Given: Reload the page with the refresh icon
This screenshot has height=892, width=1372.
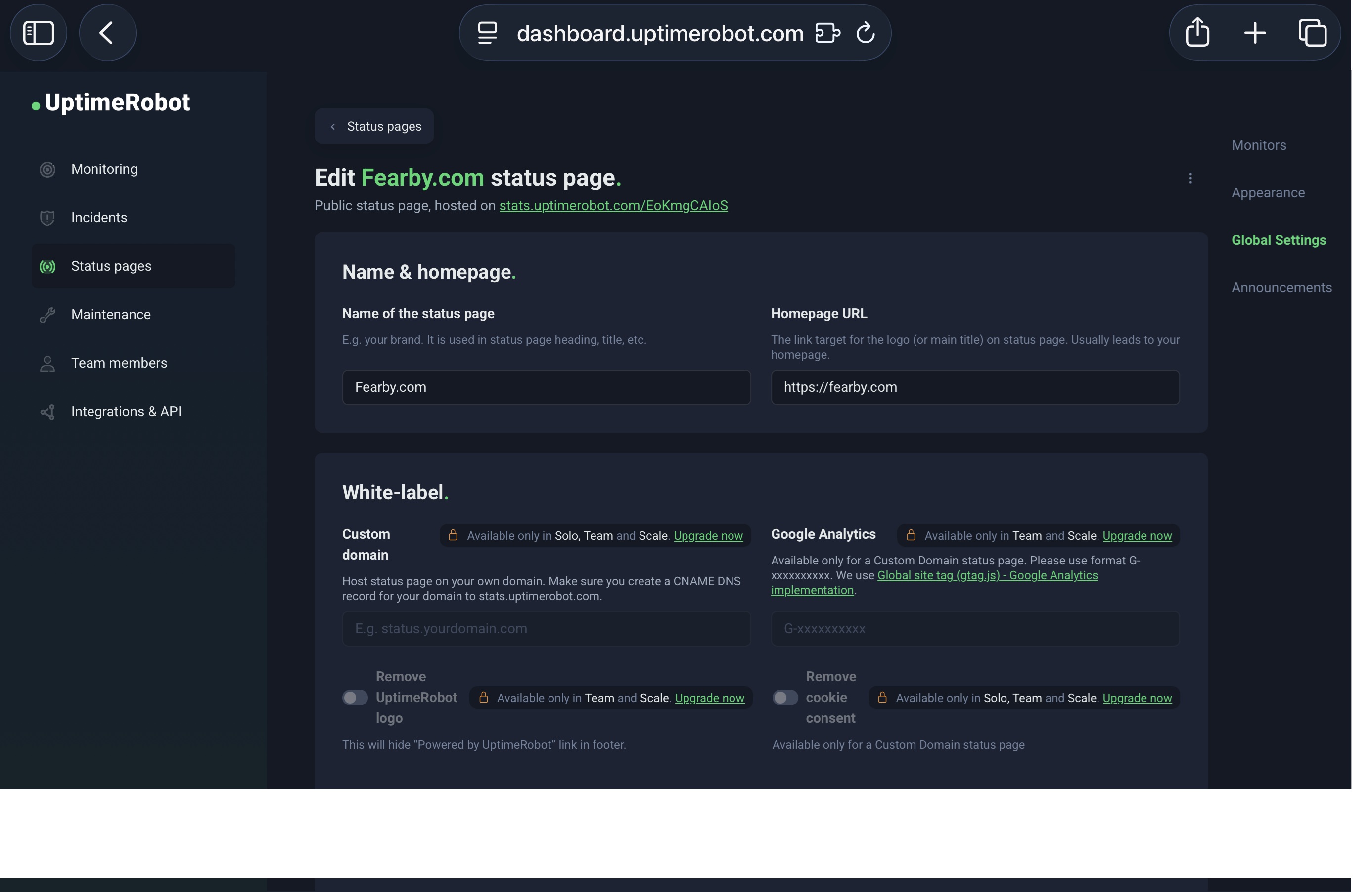Looking at the screenshot, I should 865,33.
